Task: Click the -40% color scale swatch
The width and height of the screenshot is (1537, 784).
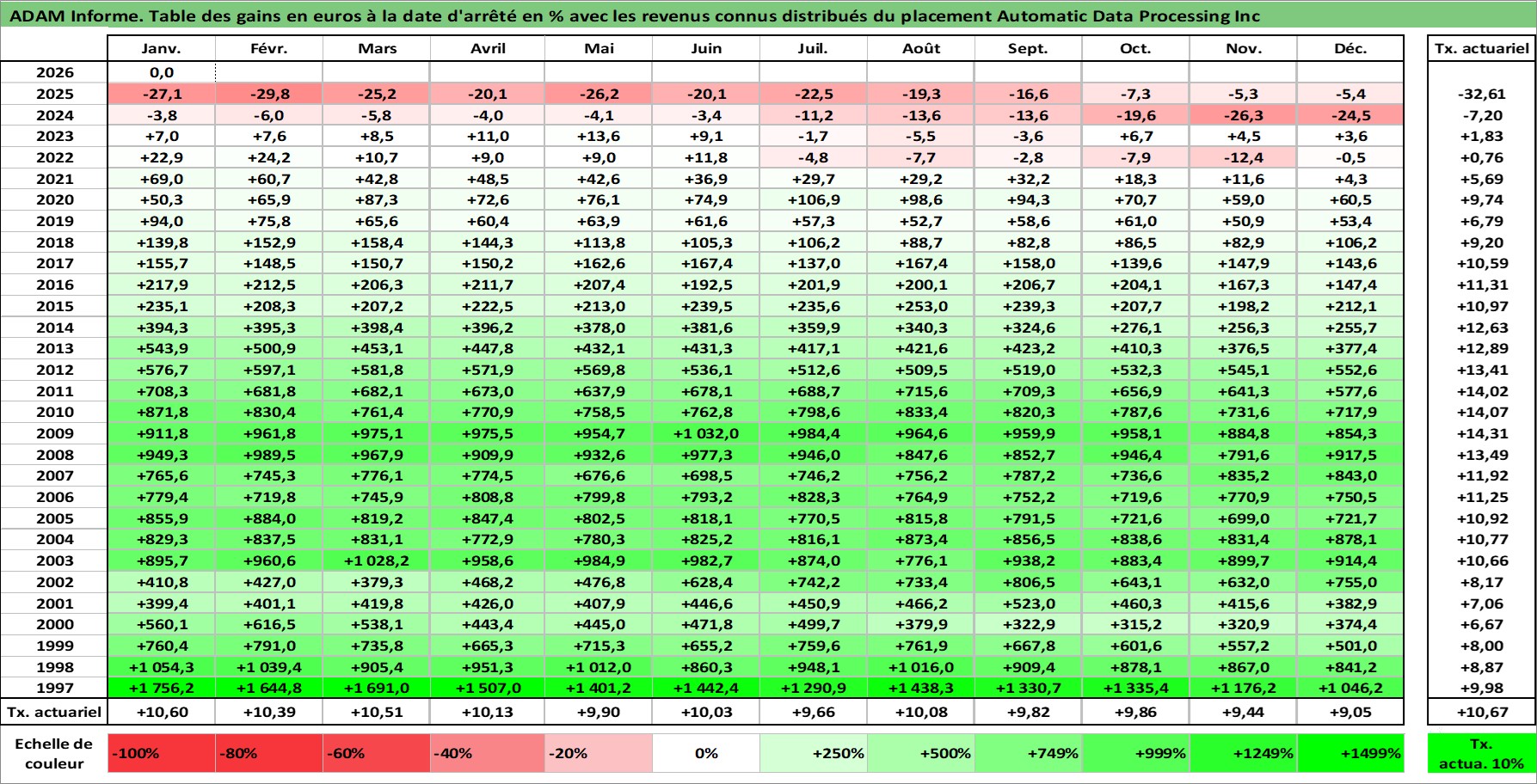Action: pyautogui.click(x=488, y=753)
